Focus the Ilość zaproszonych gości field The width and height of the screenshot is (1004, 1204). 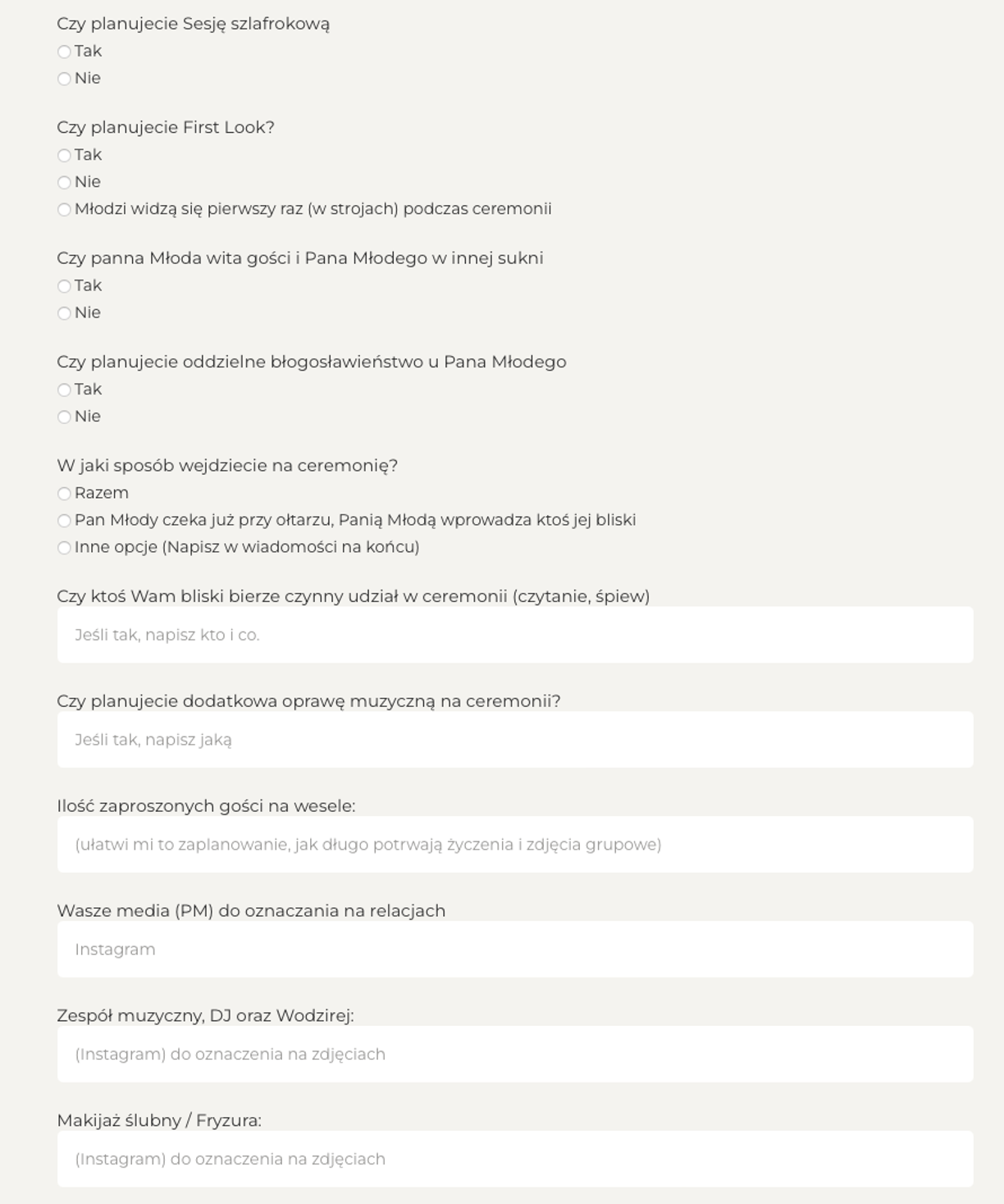515,845
